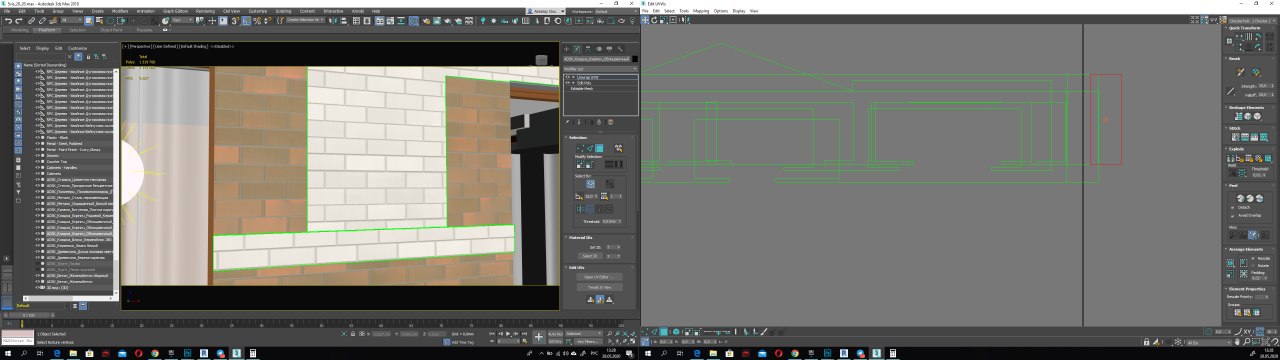Open the Modifier List dropdown
The width and height of the screenshot is (1280, 360).
click(600, 69)
